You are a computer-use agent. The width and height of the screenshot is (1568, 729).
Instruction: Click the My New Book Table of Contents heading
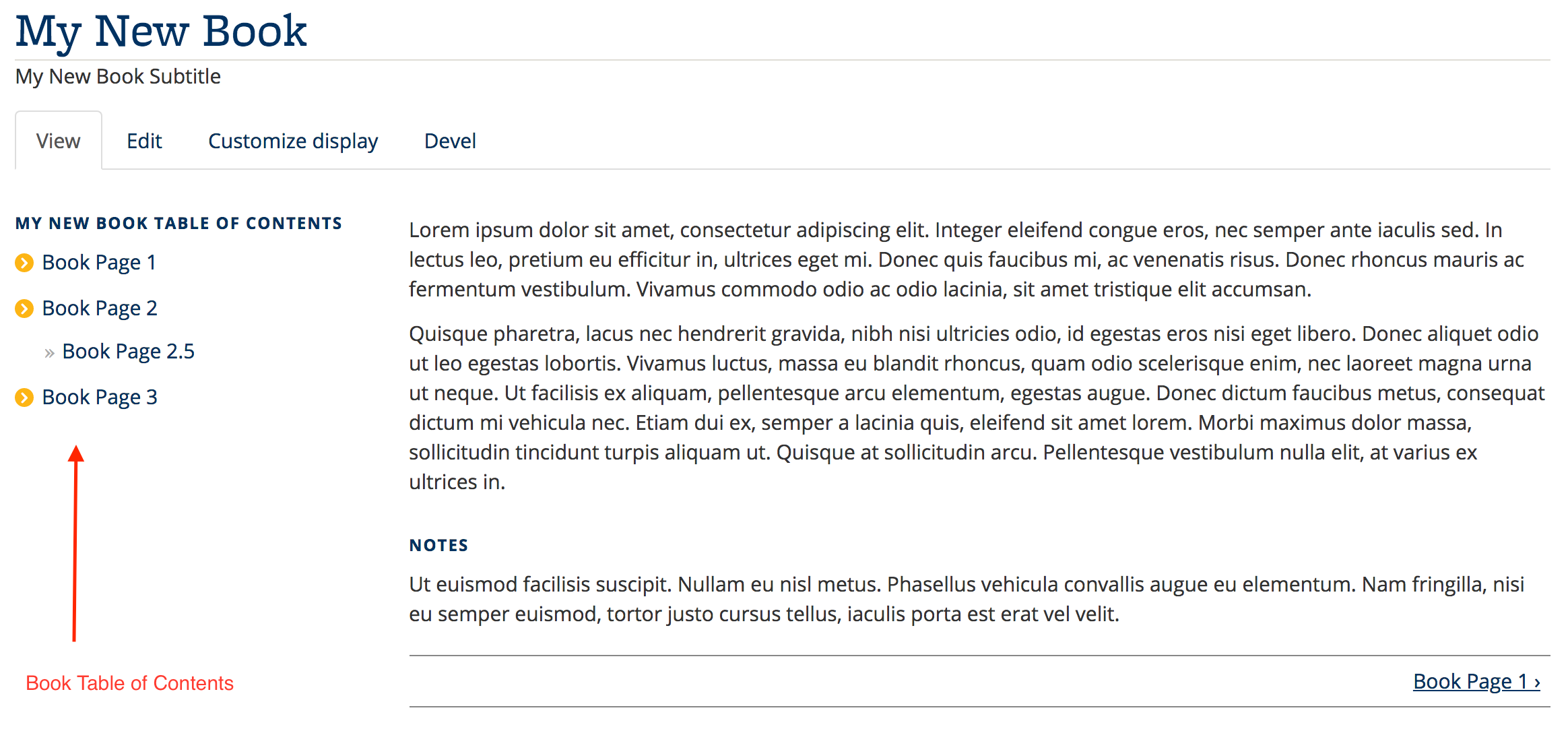coord(179,223)
